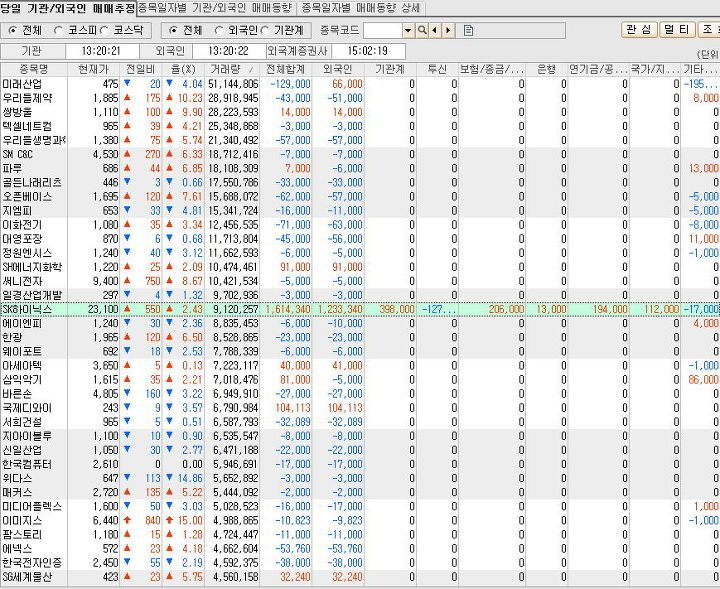The image size is (720, 589).
Task: Open 종목일자별 기관/외국인 매매동향 tab
Action: point(216,8)
